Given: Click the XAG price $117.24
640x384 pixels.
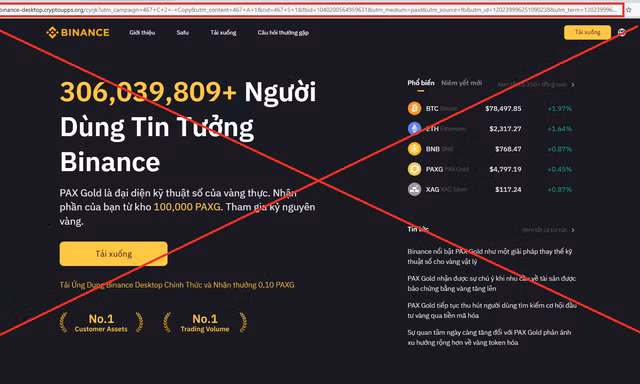Looking at the screenshot, I should coord(508,189).
